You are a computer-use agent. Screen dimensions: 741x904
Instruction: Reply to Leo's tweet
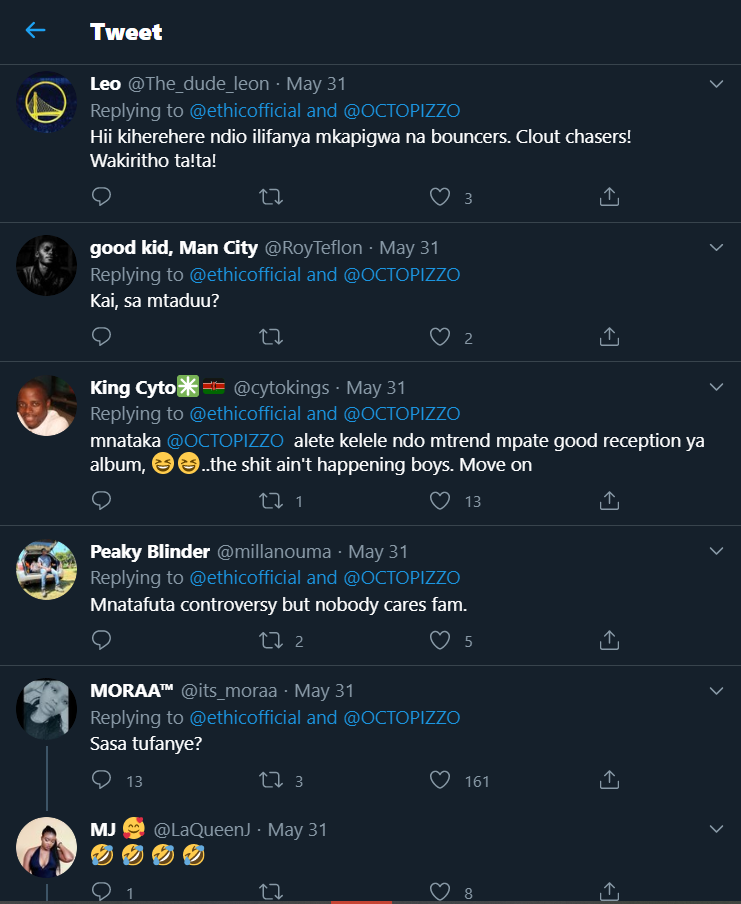click(x=101, y=198)
